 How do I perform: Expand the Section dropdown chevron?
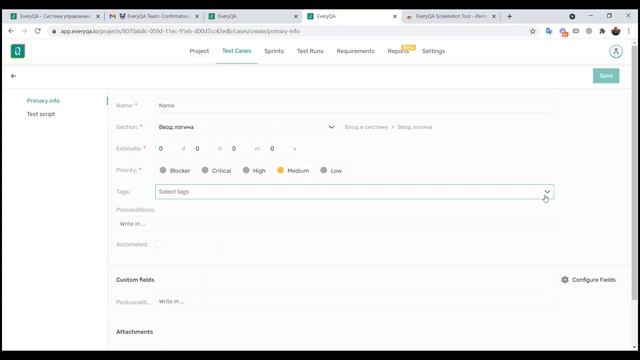pos(331,127)
